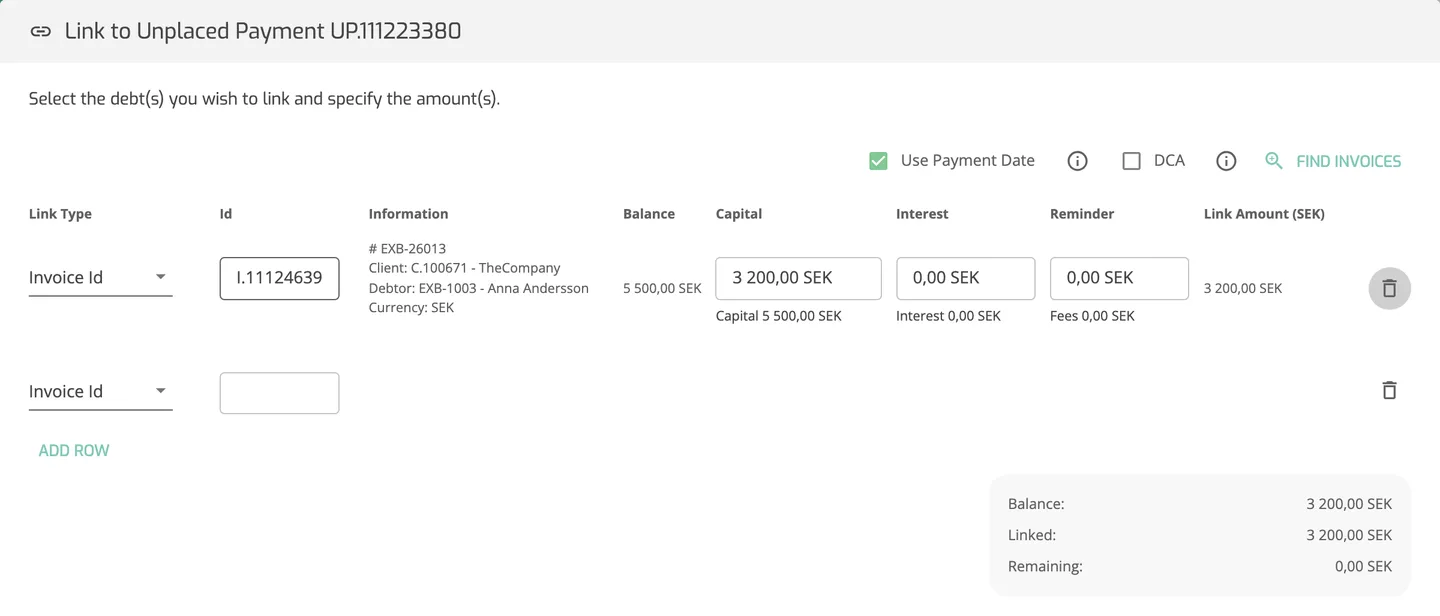Click Interest 0,00 SEK hint text
Image resolution: width=1440 pixels, height=616 pixels.
[x=948, y=316]
